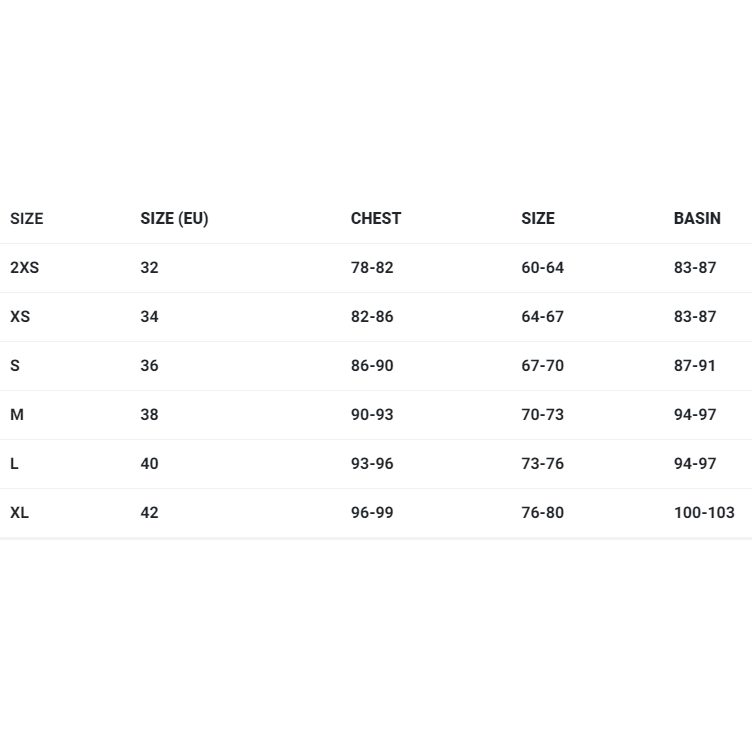Image resolution: width=752 pixels, height=752 pixels.
Task: Click the BASIN column header
Action: pos(696,218)
